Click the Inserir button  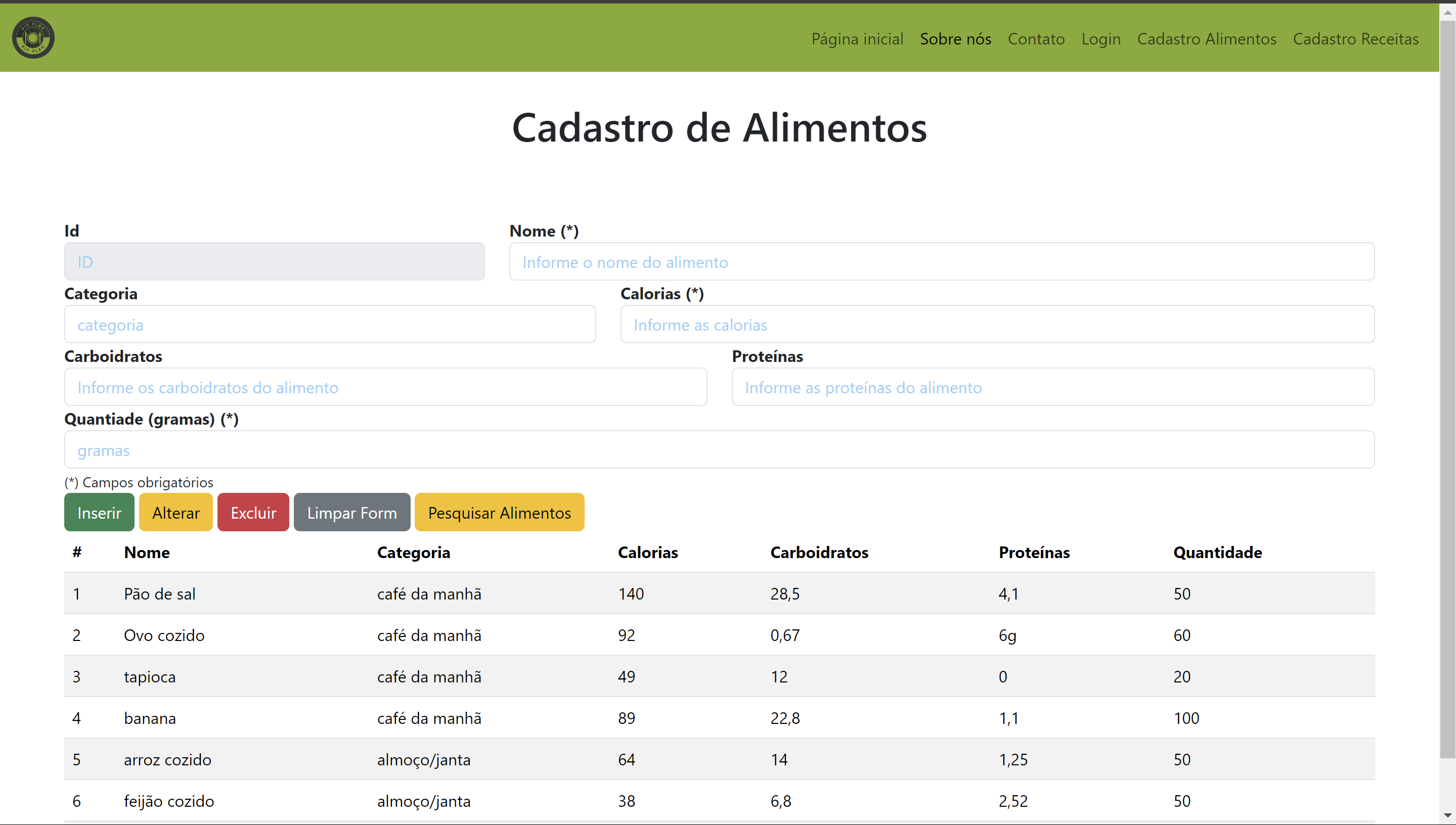pos(99,512)
